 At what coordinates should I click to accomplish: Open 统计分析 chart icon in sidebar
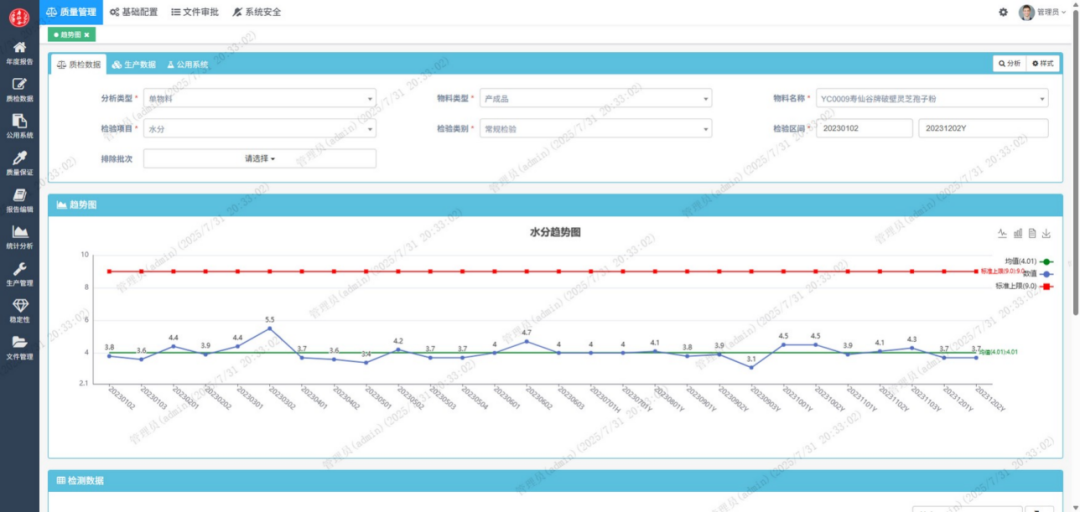coord(19,232)
